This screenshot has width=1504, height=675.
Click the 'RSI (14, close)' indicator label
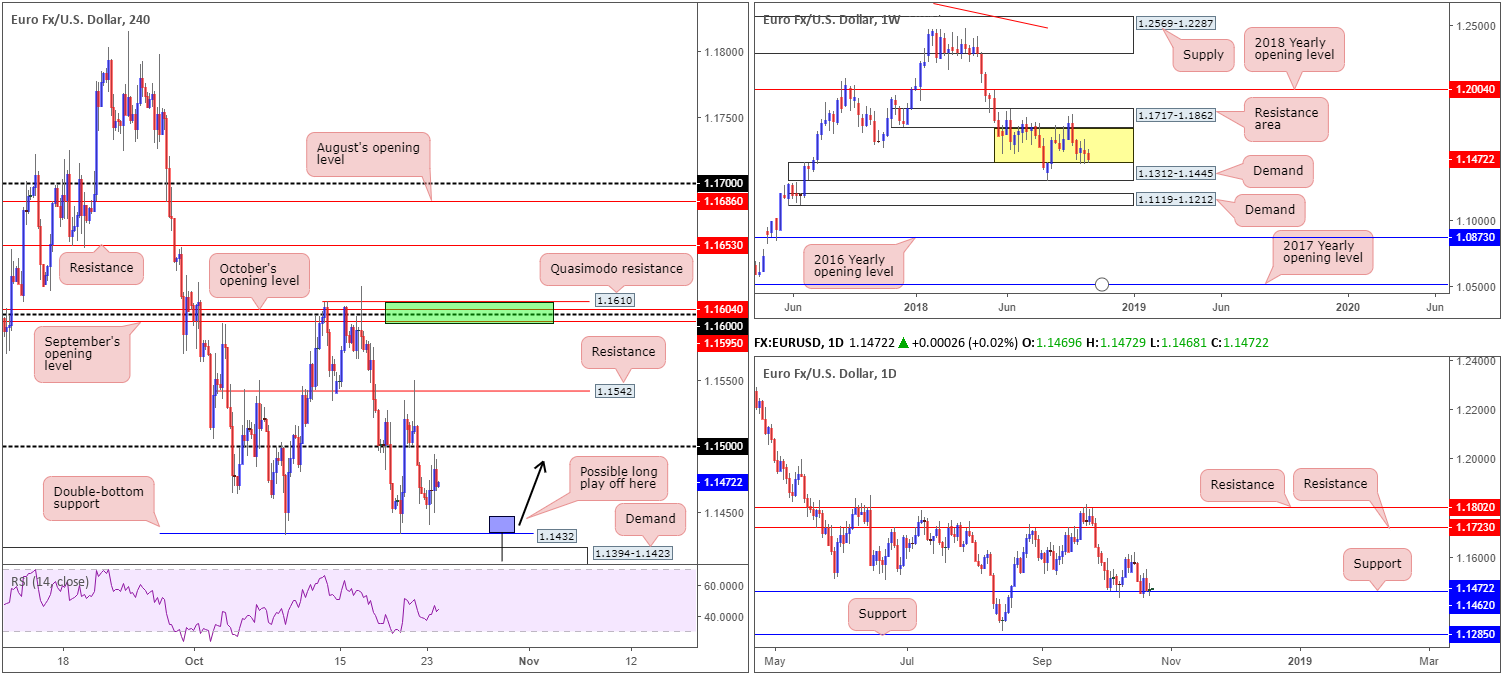tap(49, 581)
